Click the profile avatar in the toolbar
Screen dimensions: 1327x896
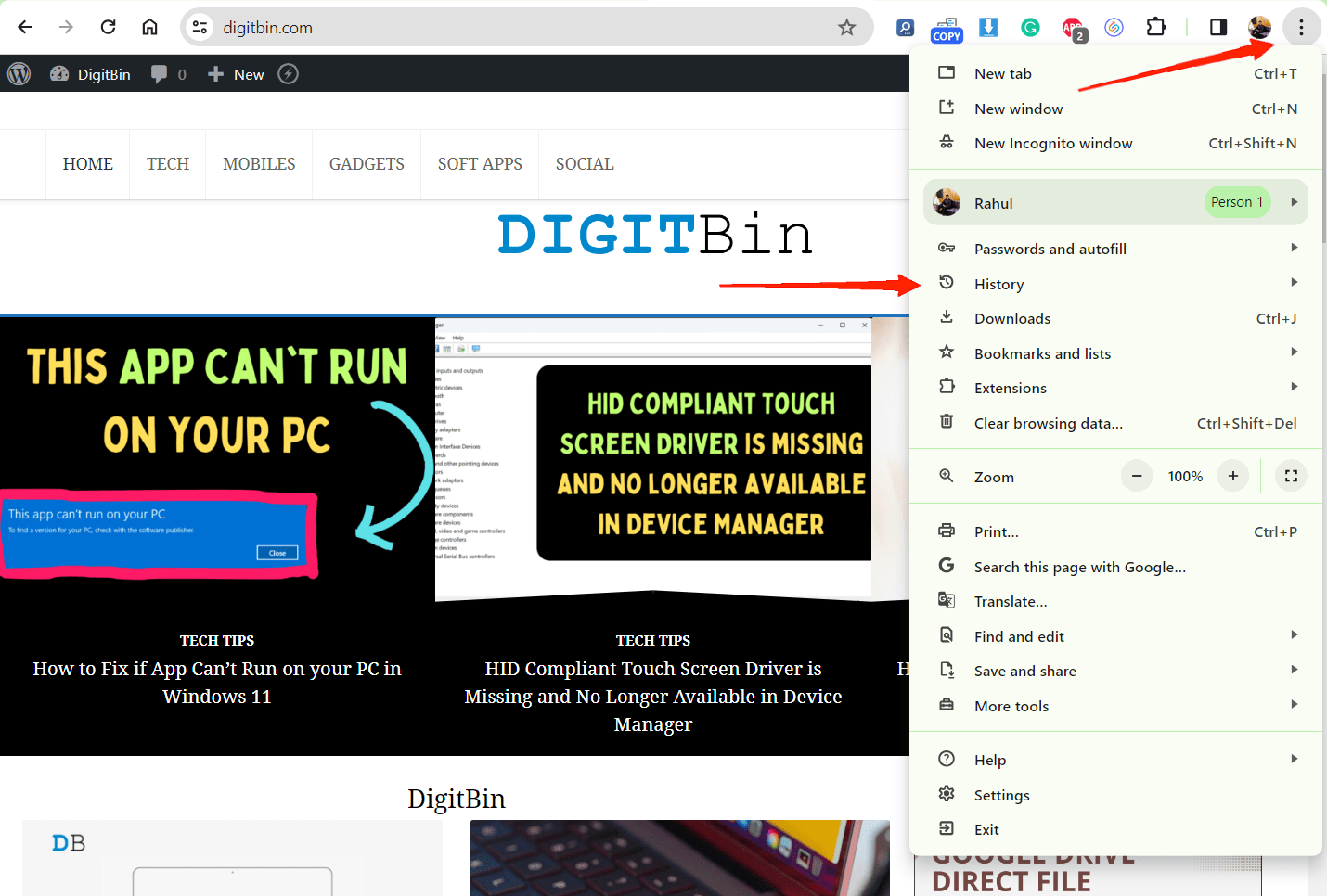[1259, 27]
